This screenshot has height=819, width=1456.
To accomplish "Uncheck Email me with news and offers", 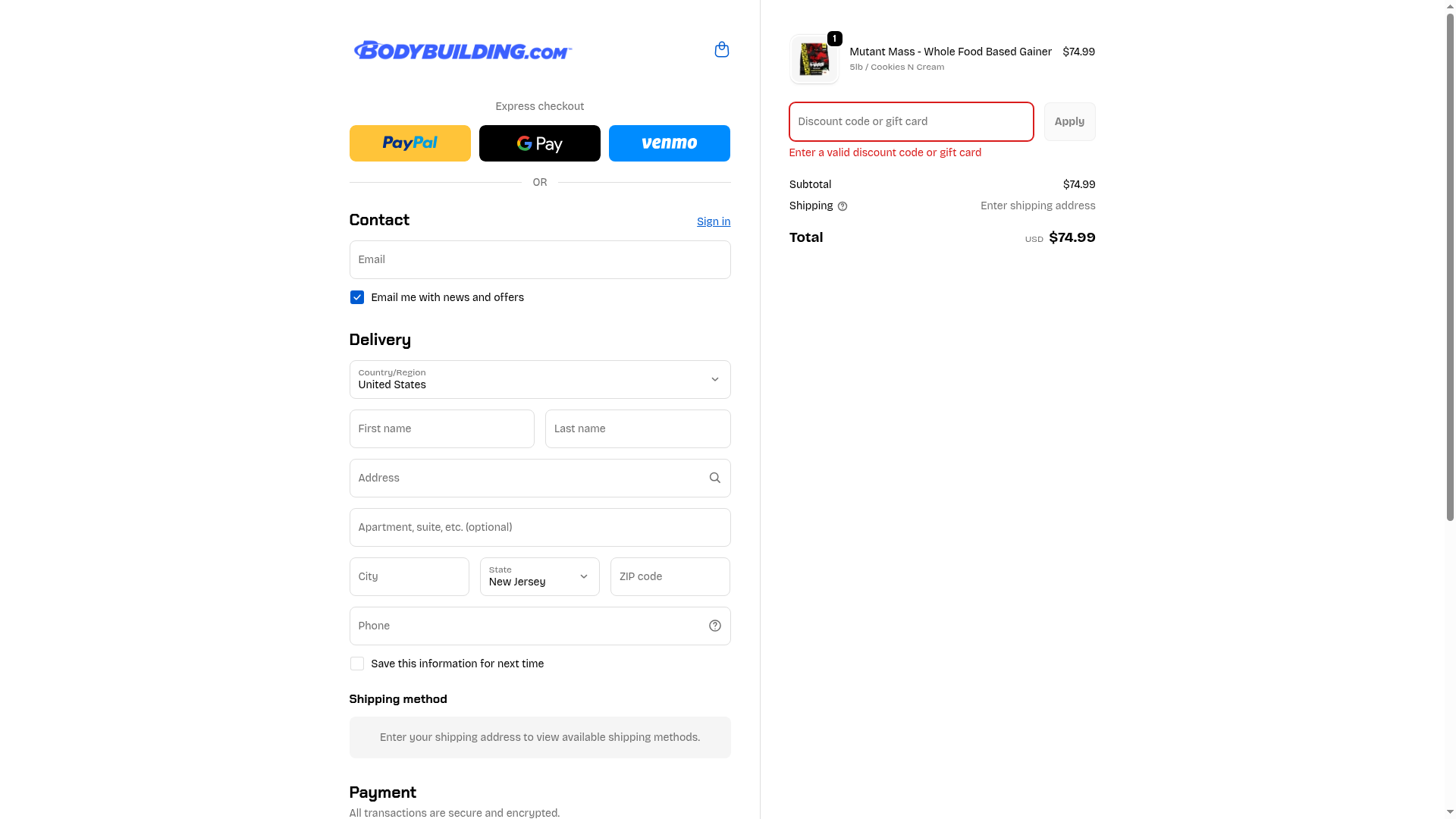I will click(356, 297).
